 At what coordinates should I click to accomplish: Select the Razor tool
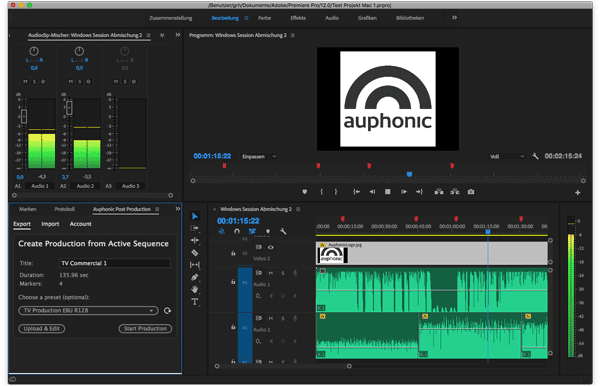tap(195, 252)
